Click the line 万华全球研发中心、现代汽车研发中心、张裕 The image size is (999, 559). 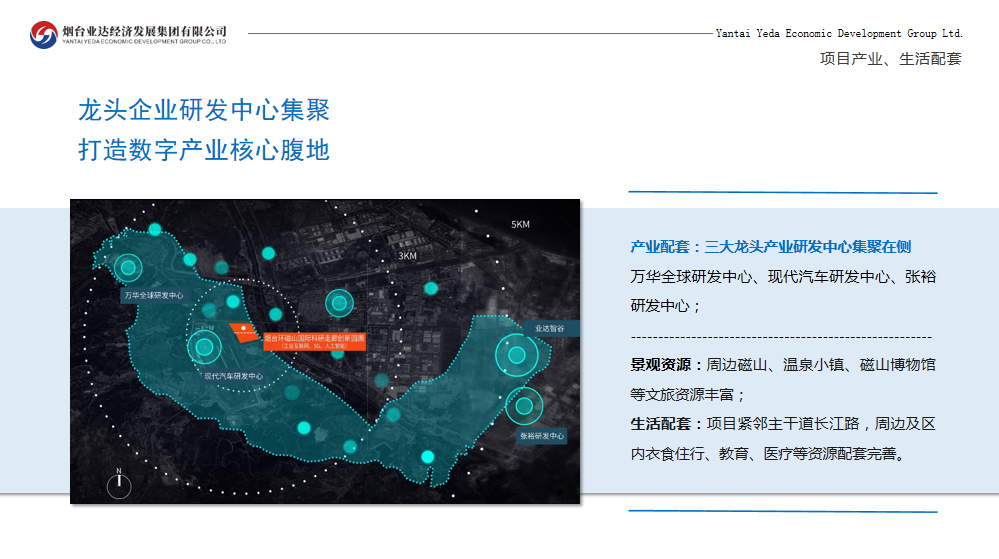pos(783,277)
